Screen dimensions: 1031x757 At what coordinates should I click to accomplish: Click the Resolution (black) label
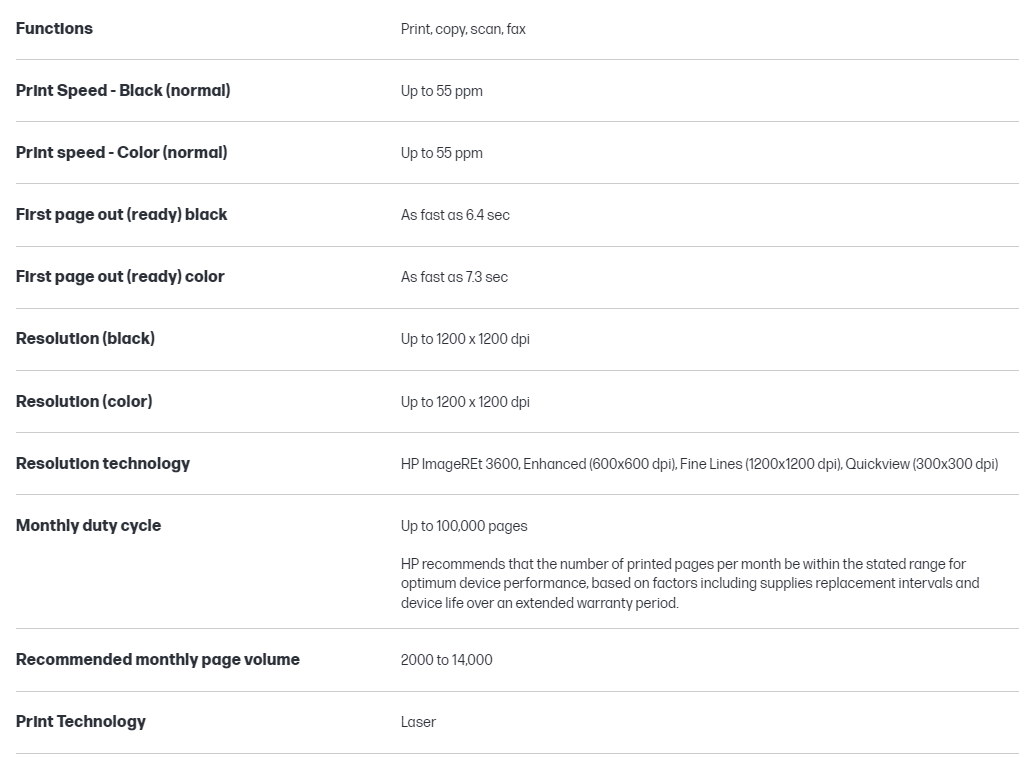85,339
